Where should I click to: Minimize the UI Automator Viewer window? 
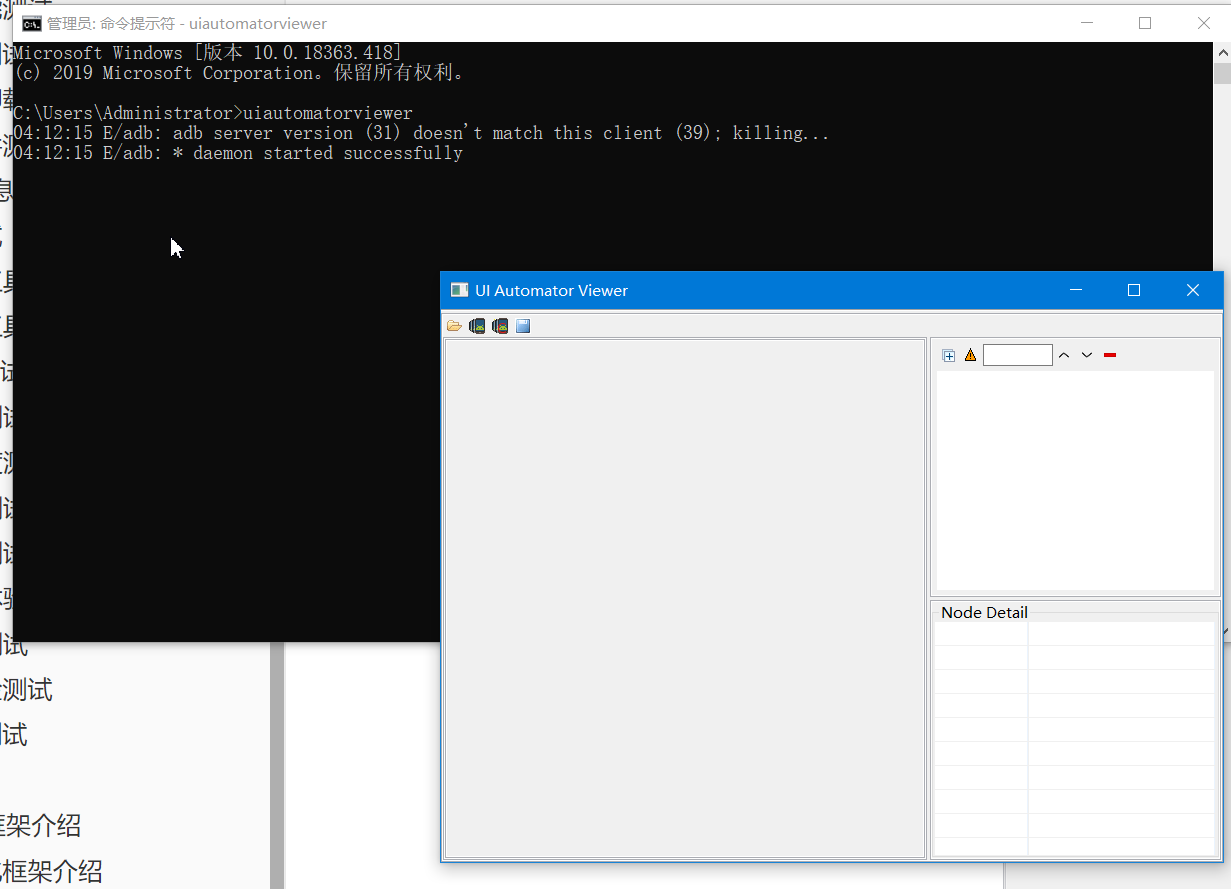click(x=1076, y=290)
